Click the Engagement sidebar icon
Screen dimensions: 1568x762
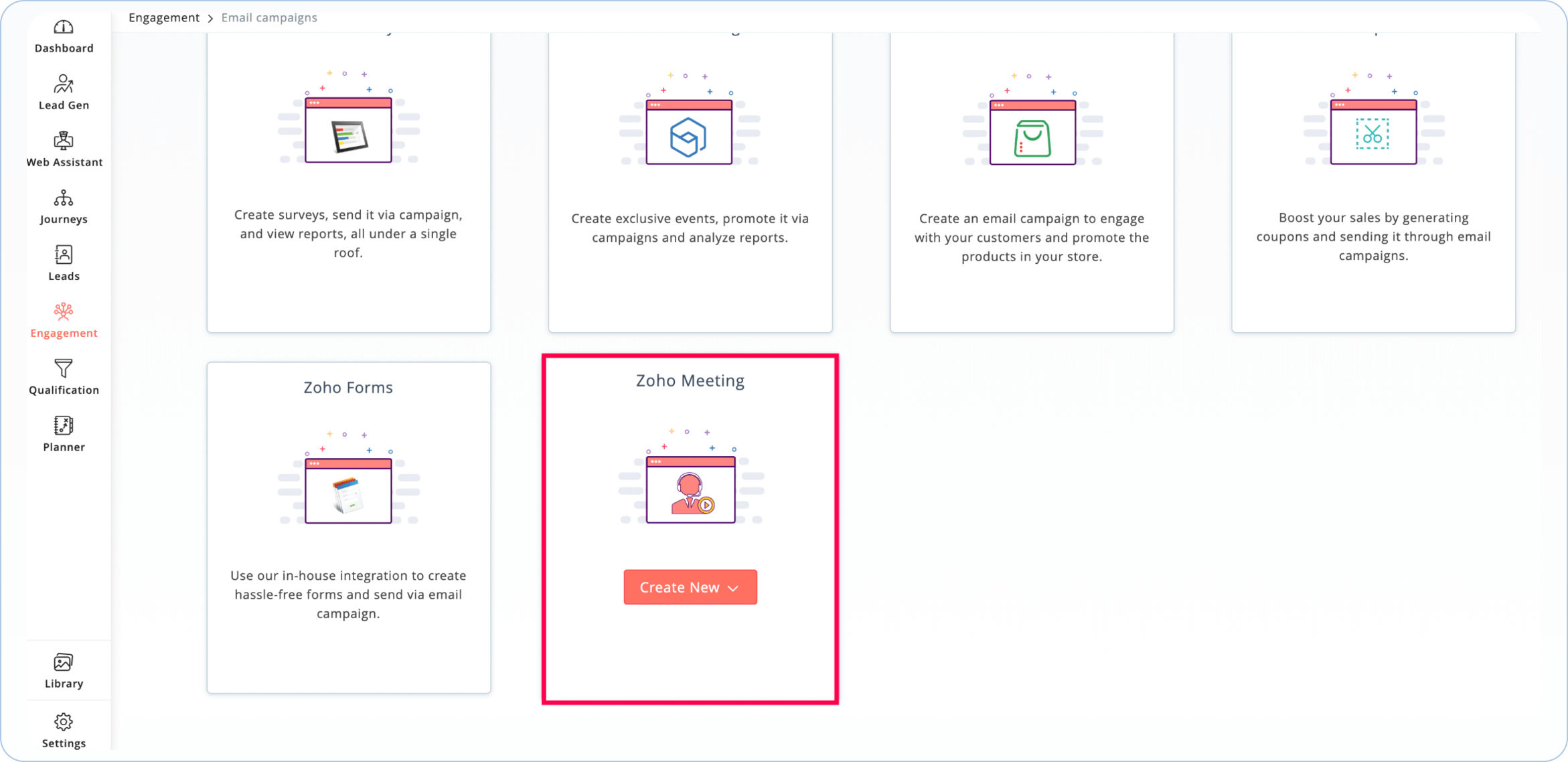coord(64,313)
